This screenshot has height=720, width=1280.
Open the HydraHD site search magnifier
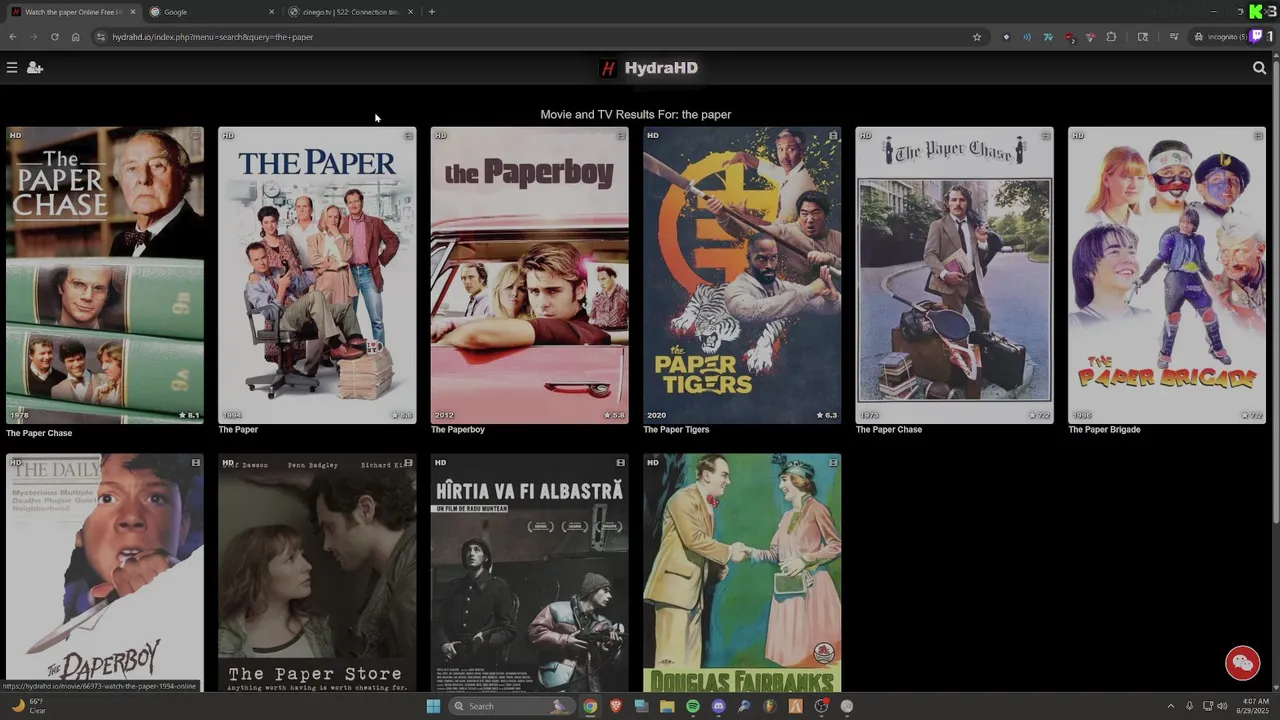[x=1260, y=68]
